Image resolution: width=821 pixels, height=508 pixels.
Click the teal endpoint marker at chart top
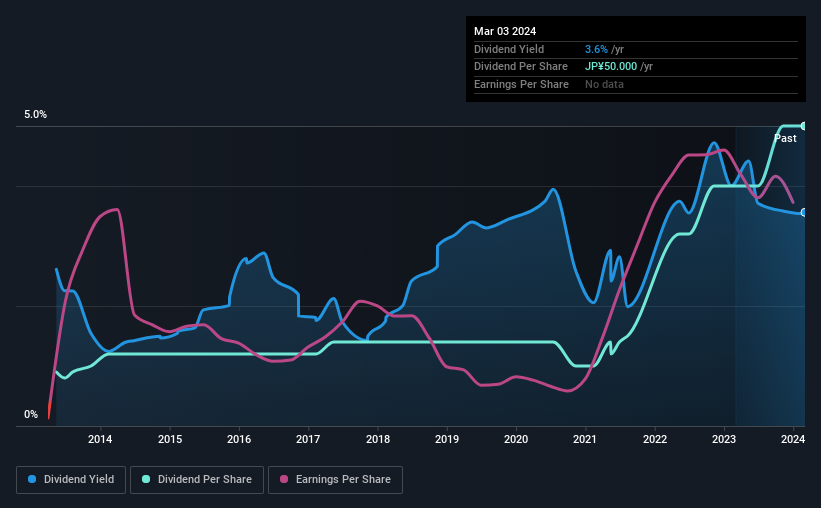coord(804,126)
